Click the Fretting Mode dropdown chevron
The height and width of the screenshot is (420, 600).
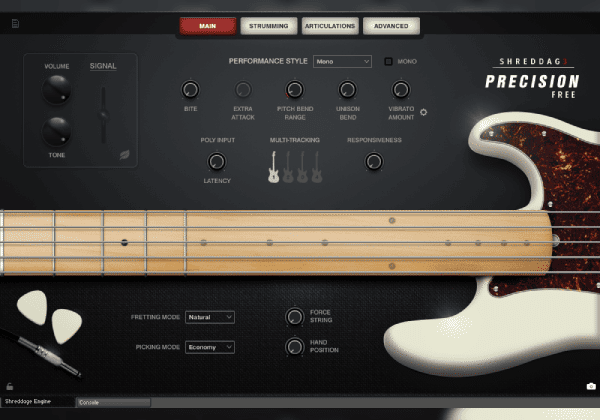click(229, 317)
